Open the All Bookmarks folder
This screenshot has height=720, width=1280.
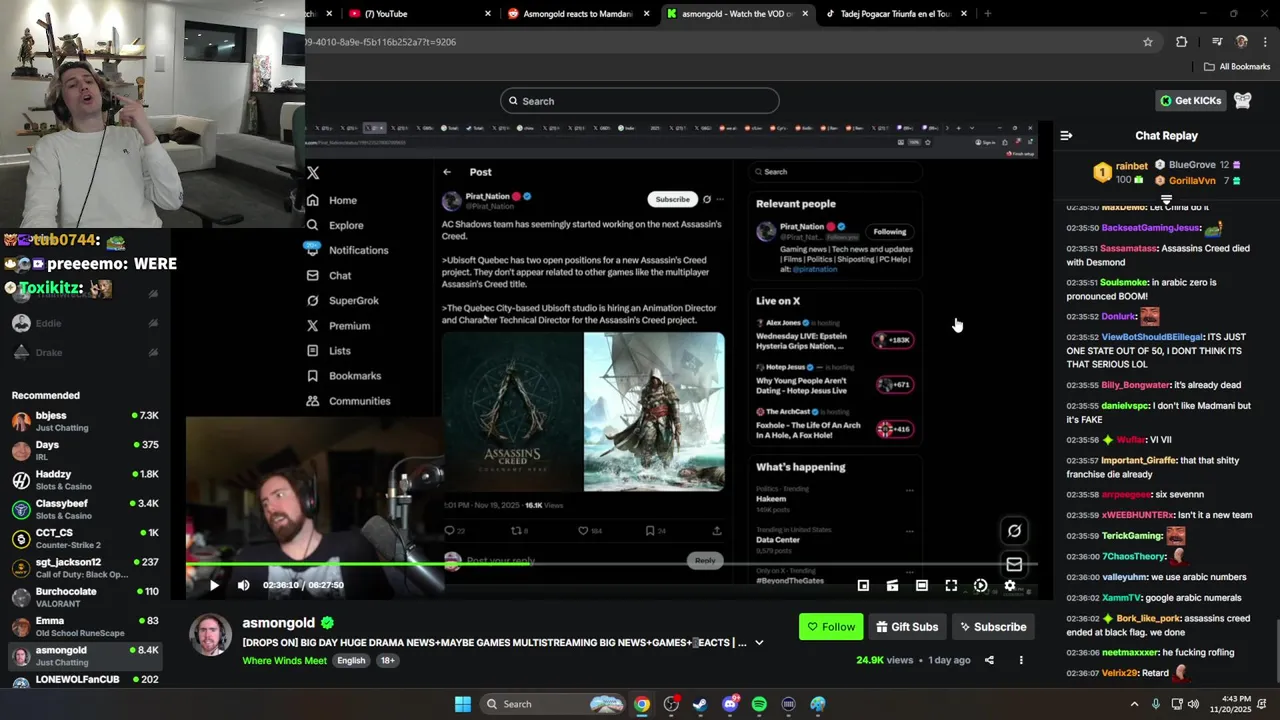pyautogui.click(x=1237, y=67)
